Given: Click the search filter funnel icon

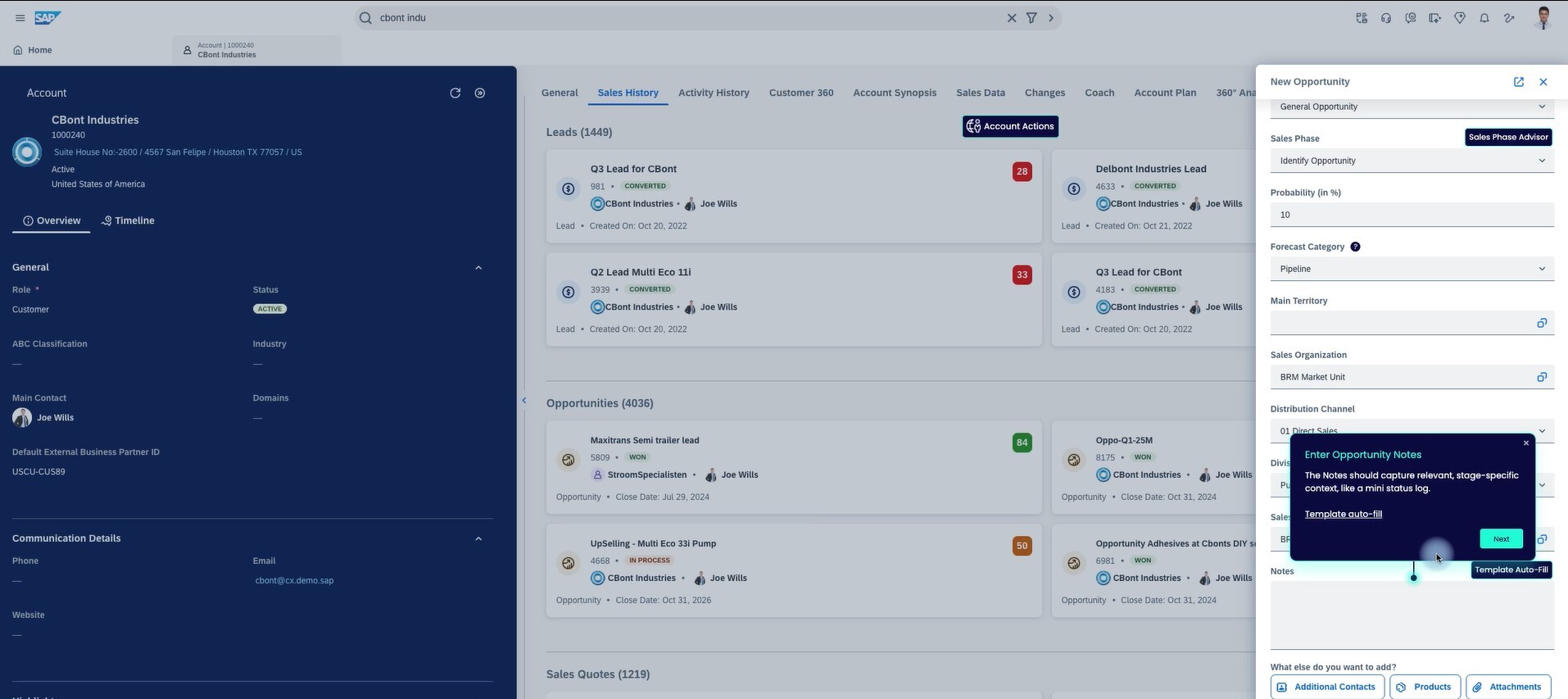Looking at the screenshot, I should pos(1031,18).
